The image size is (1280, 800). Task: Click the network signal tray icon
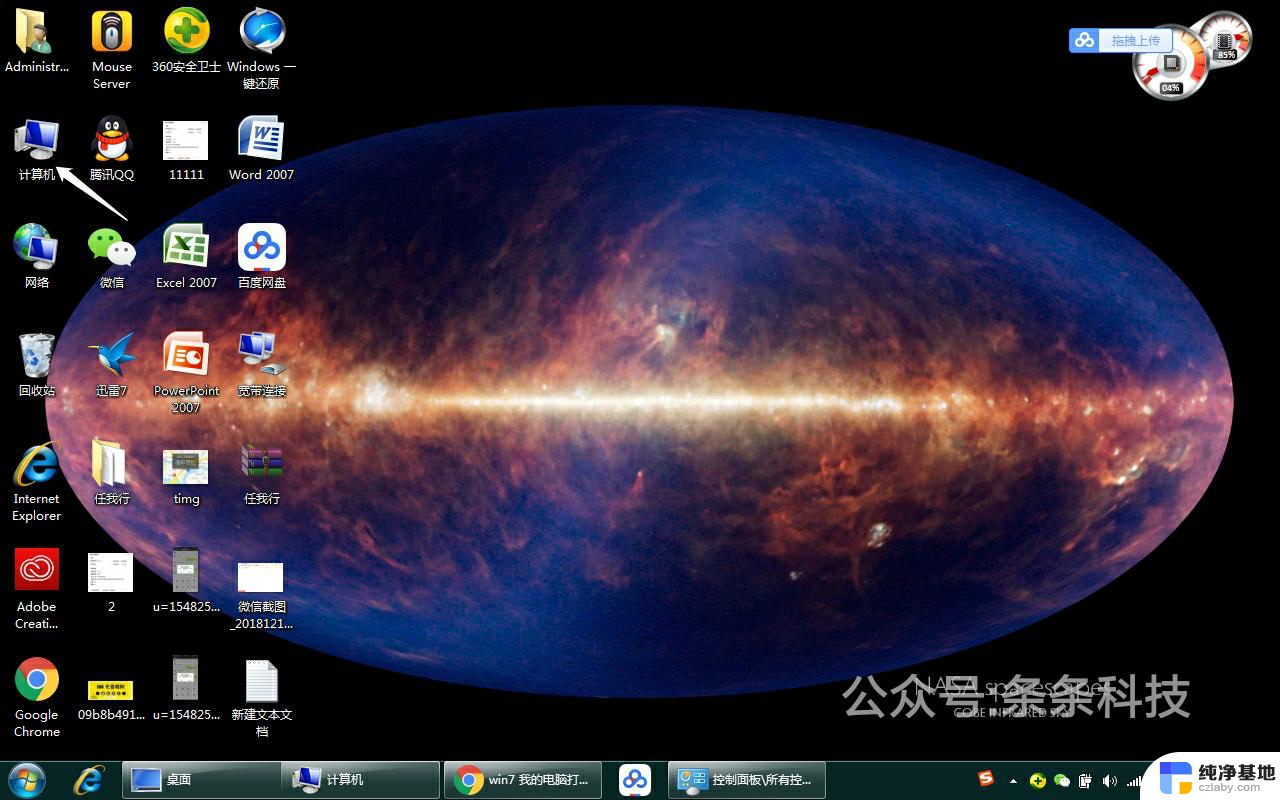point(1134,780)
